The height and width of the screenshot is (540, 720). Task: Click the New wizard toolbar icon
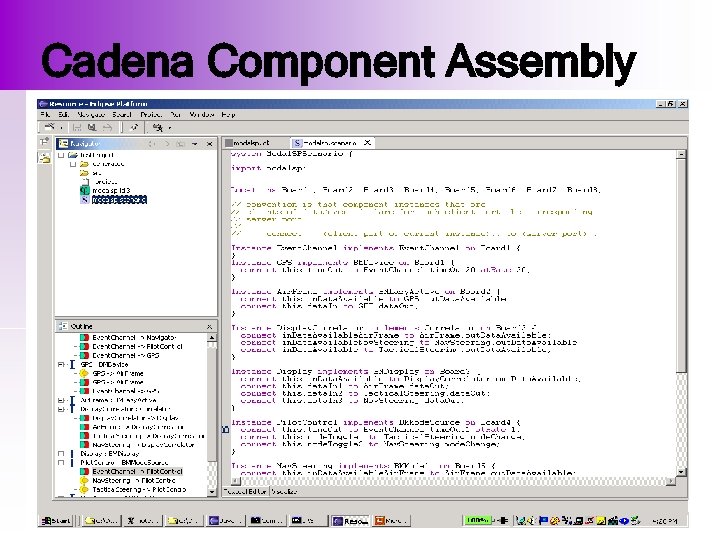49,127
